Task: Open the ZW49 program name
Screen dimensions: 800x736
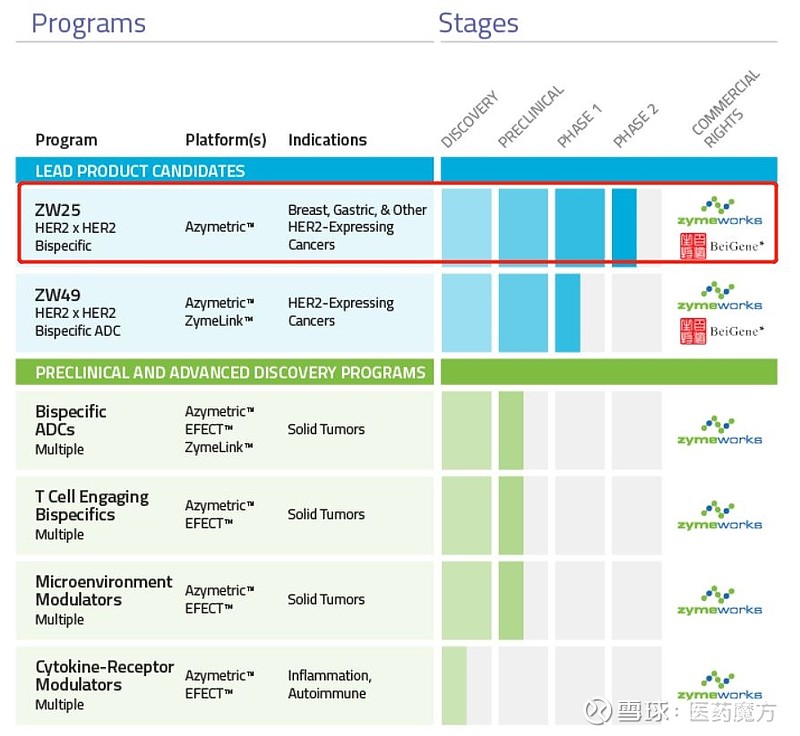Action: tap(58, 295)
